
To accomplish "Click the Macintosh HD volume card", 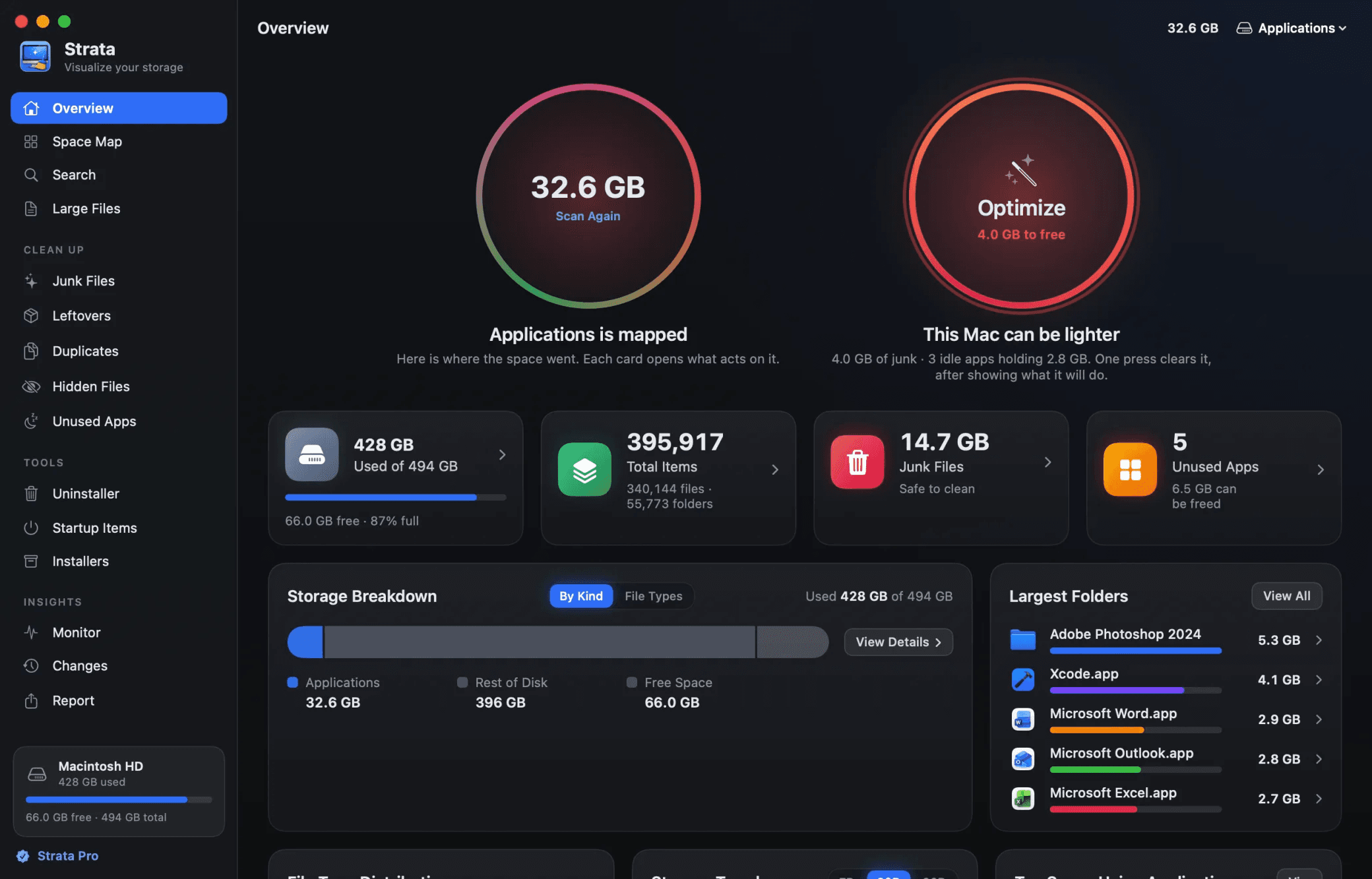I will coord(119,791).
